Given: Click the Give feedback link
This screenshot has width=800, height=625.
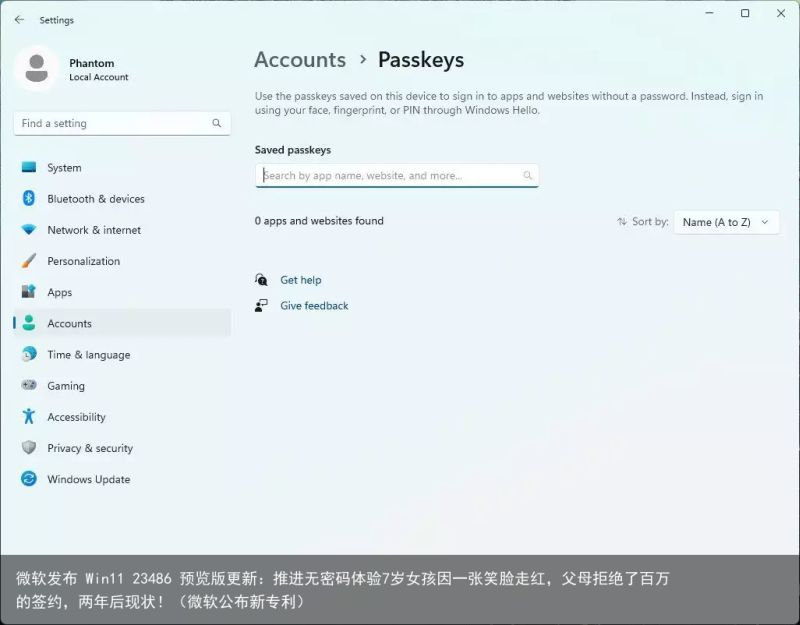Looking at the screenshot, I should pos(314,305).
